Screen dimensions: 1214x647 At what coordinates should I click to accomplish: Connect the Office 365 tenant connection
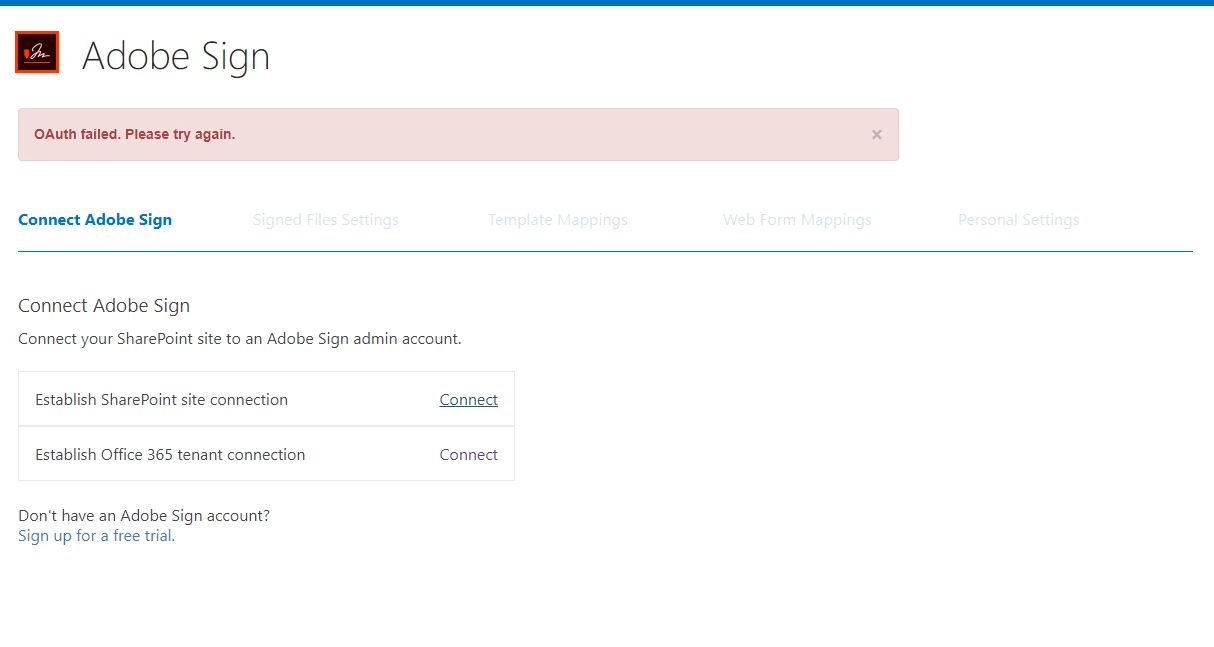point(468,455)
